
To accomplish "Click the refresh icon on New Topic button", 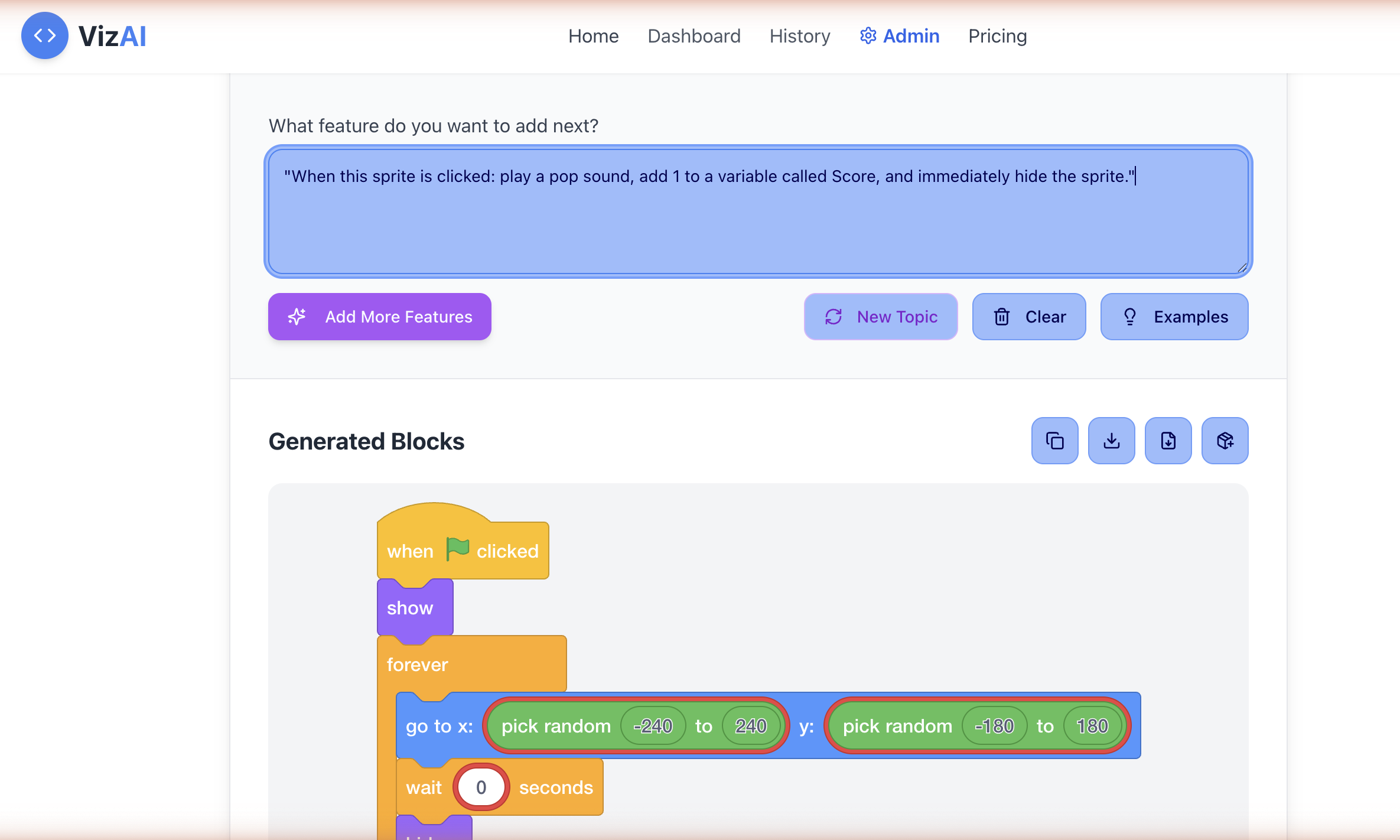I will coord(833,317).
